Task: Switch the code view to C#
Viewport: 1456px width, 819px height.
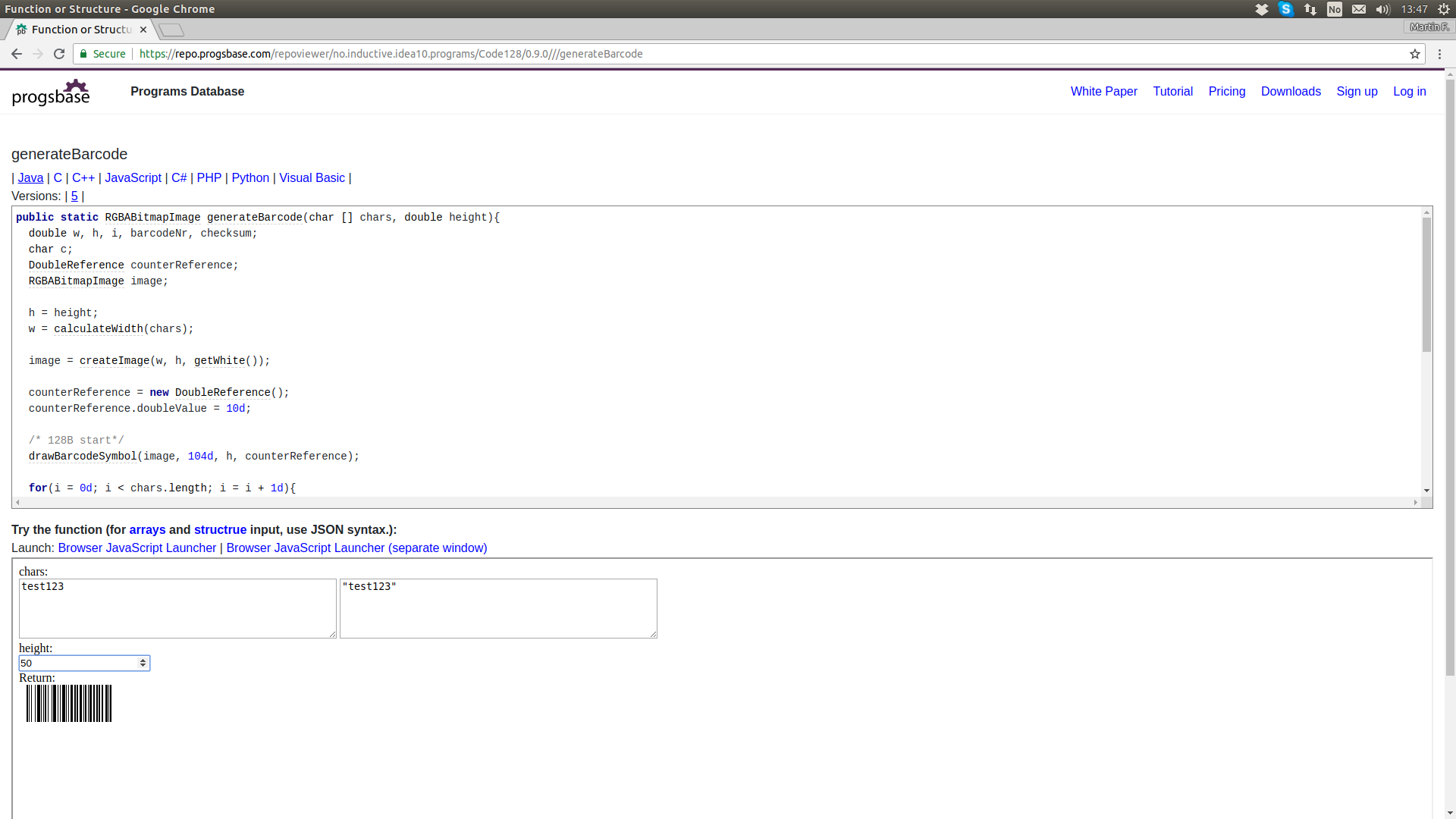Action: click(179, 178)
